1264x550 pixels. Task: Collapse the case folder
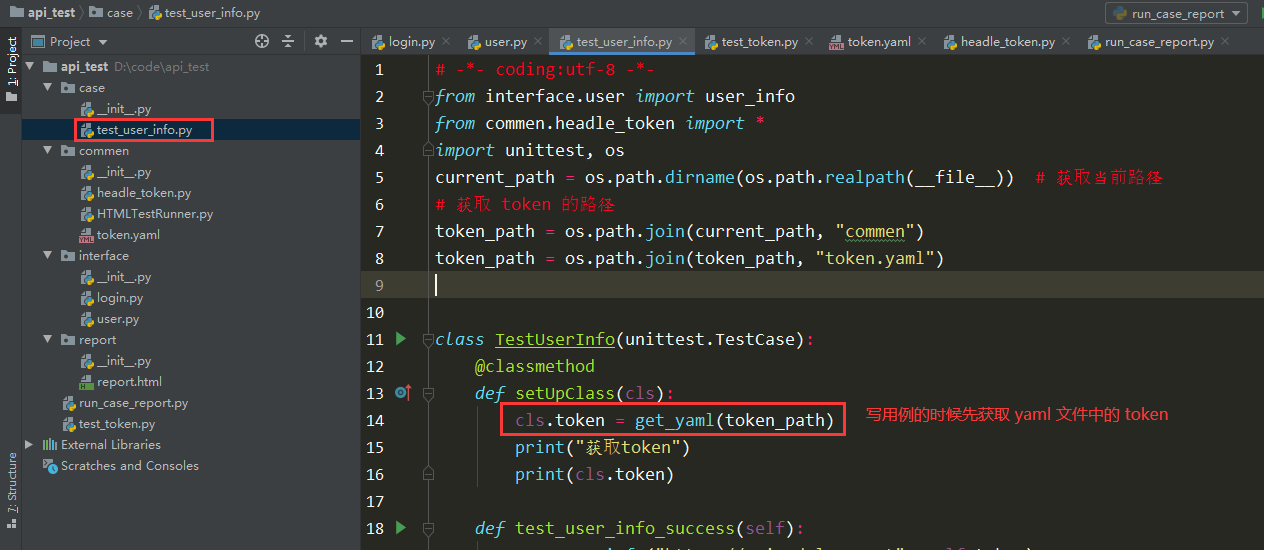point(48,88)
